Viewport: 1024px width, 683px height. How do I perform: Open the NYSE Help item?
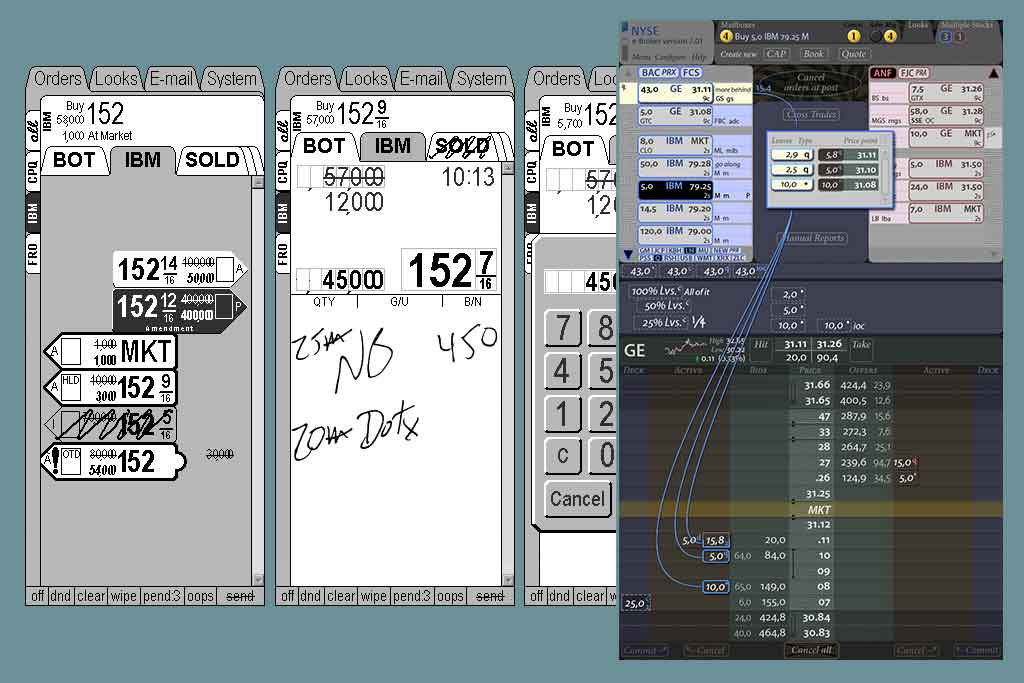(699, 57)
